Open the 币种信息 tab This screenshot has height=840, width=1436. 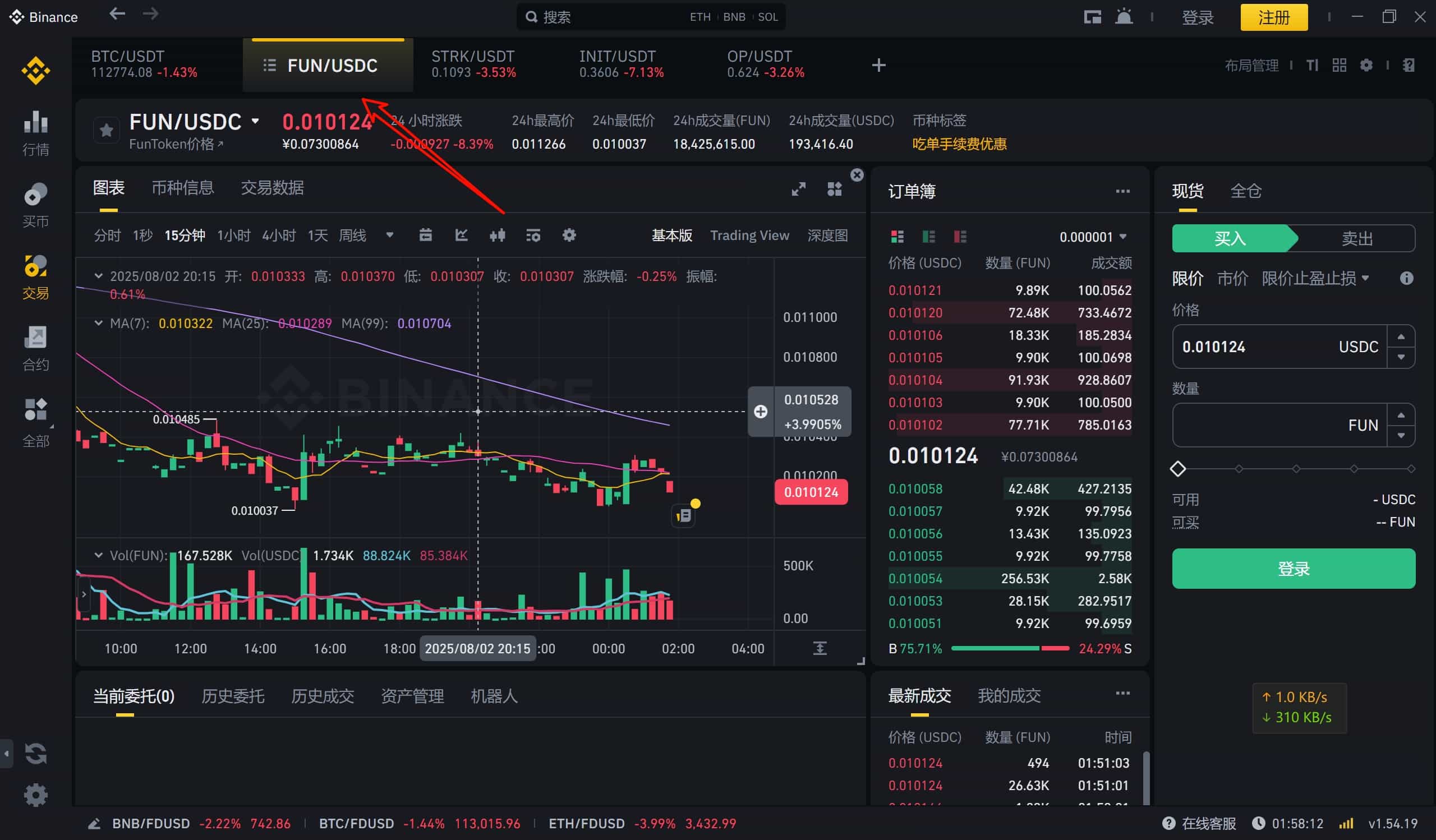click(182, 188)
